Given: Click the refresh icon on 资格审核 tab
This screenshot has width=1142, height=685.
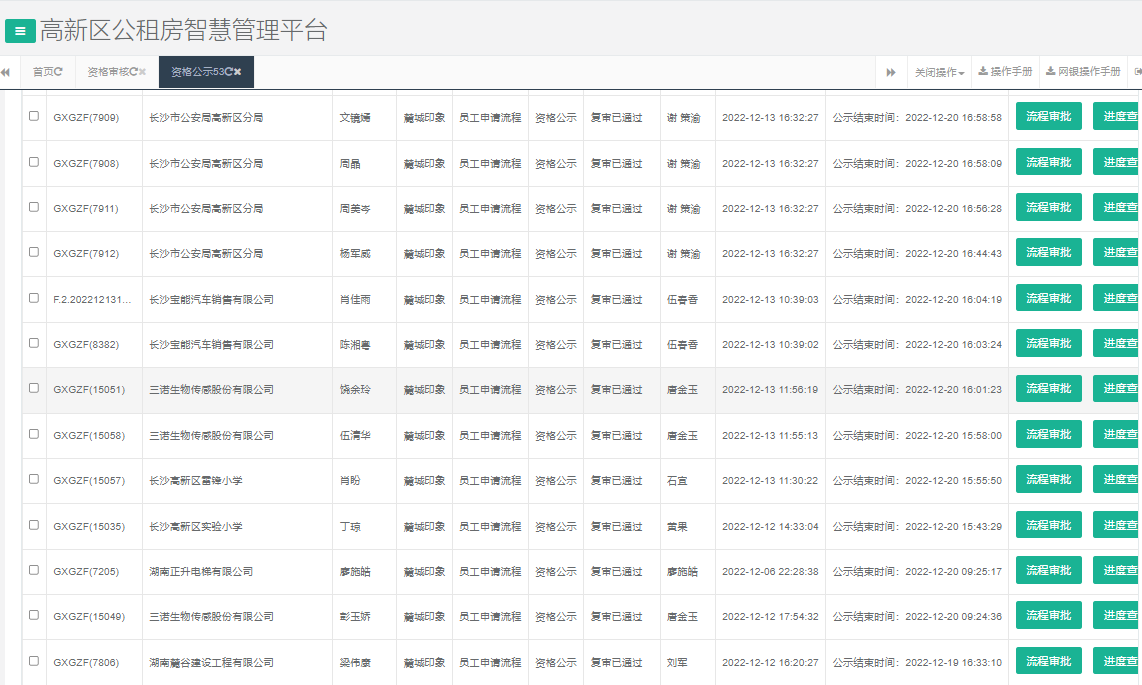Looking at the screenshot, I should (134, 71).
